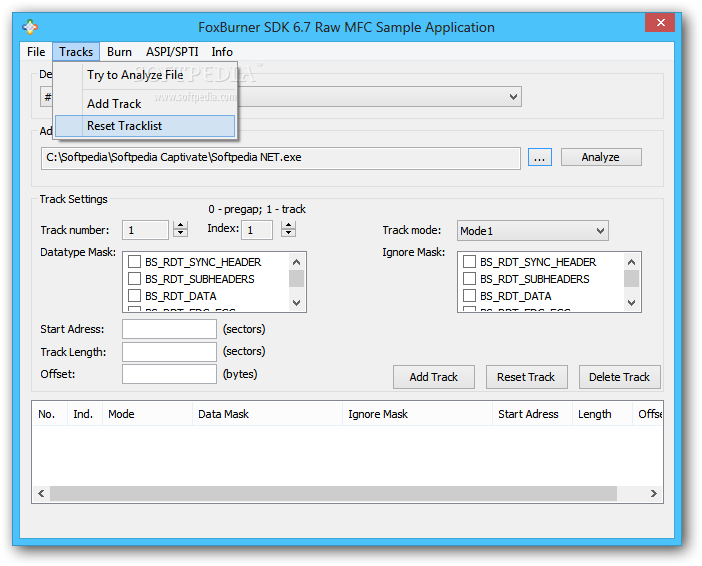Click the FoxBurner app icon in title bar
The image size is (702, 566).
tap(30, 27)
